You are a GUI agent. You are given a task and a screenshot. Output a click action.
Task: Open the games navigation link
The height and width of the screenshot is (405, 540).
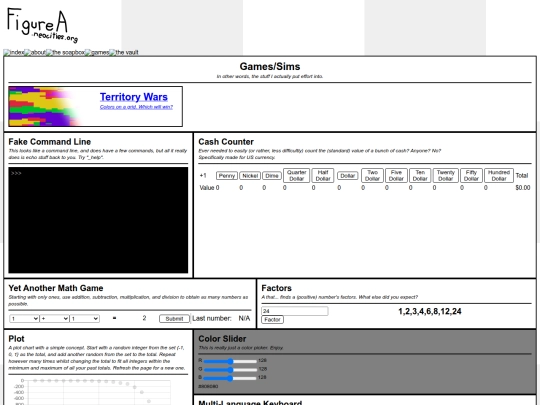[97, 52]
